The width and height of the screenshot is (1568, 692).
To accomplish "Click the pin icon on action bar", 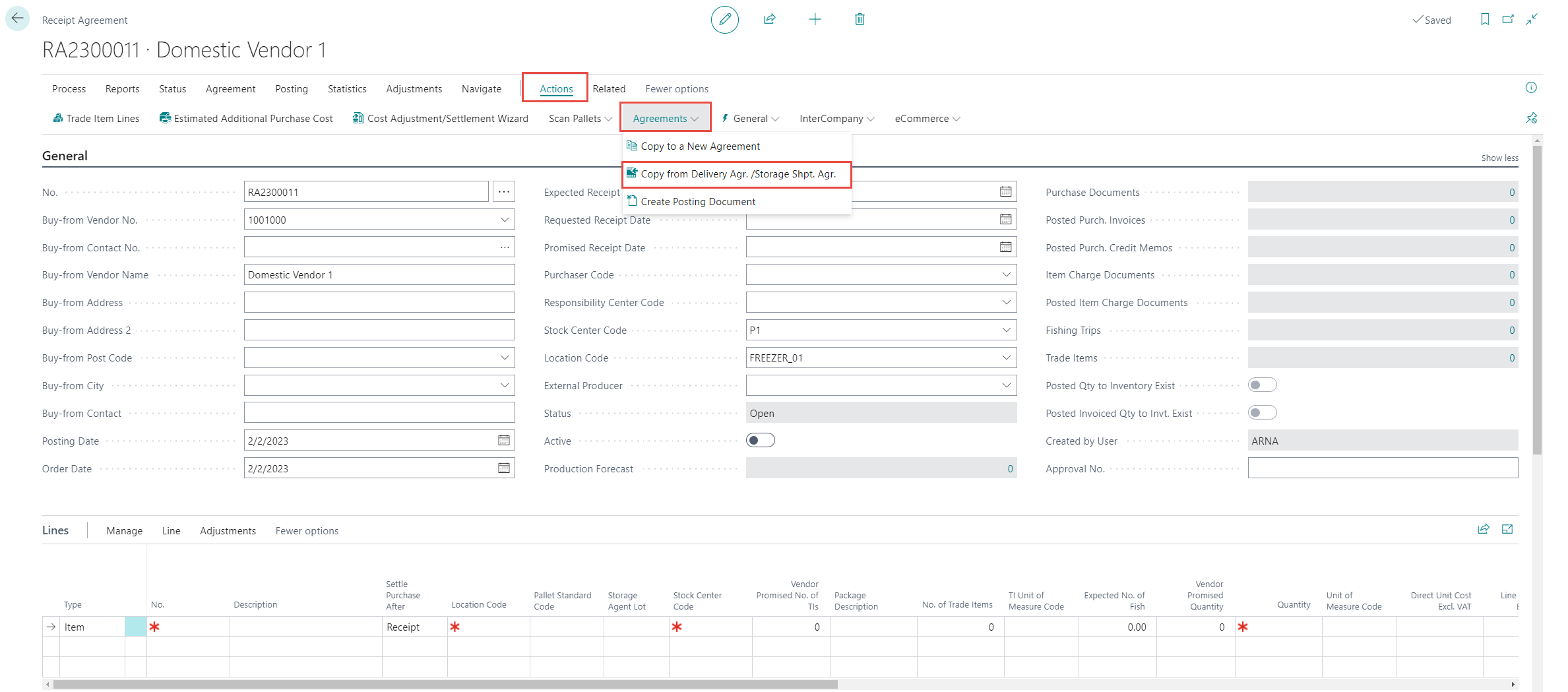I will tap(1531, 118).
